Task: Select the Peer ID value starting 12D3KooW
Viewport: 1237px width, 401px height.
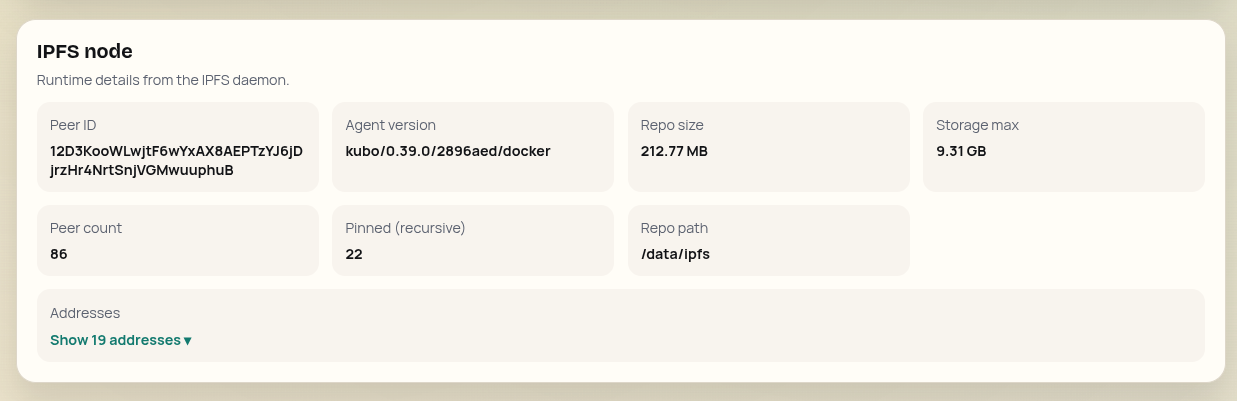Action: tap(176, 151)
